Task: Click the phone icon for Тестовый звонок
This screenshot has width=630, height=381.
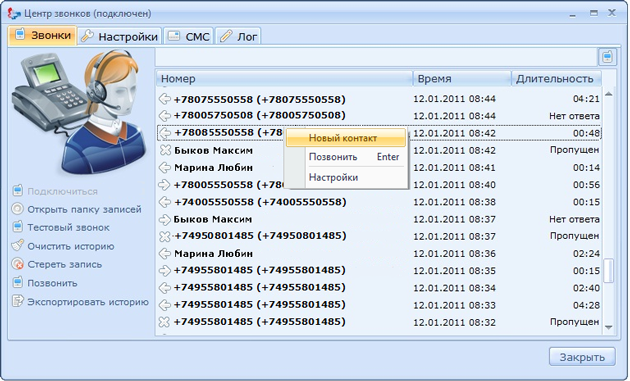Action: (18, 227)
